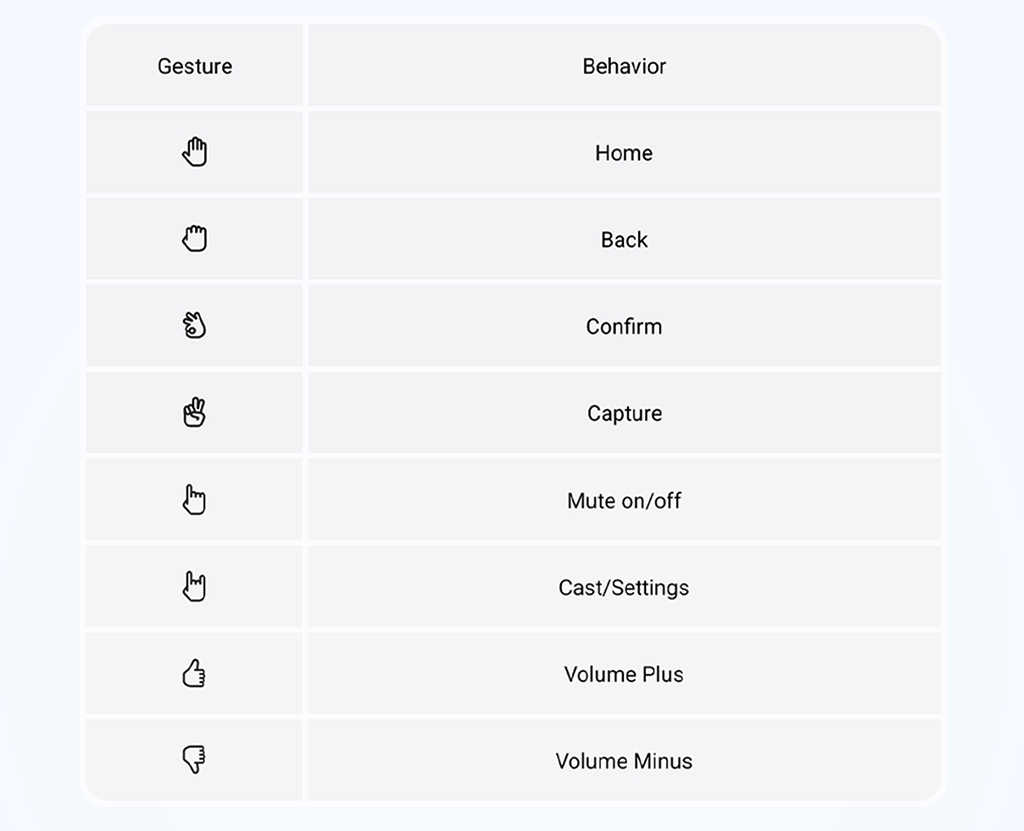Click the fist Back gesture icon
The width and height of the screenshot is (1024, 831).
[195, 238]
